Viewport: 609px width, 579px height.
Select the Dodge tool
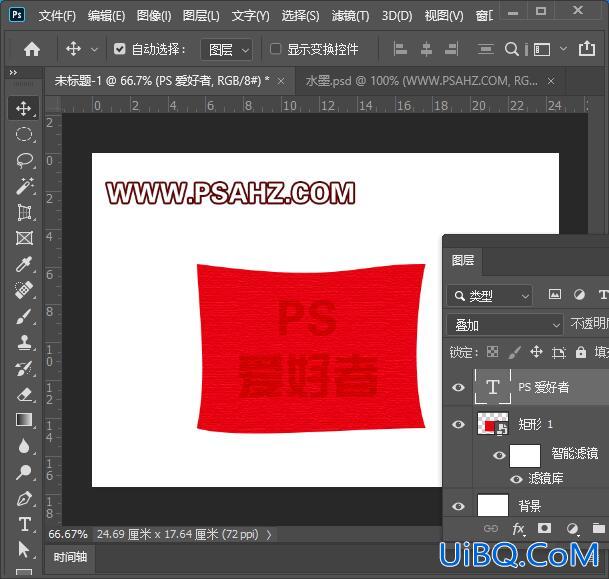pos(24,472)
